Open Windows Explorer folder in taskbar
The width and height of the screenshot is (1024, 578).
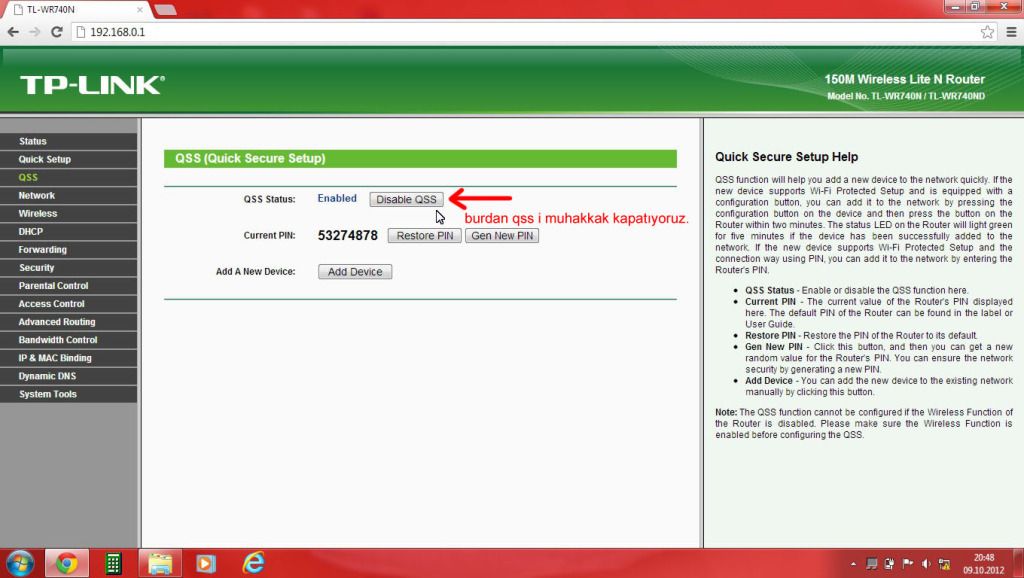(159, 563)
